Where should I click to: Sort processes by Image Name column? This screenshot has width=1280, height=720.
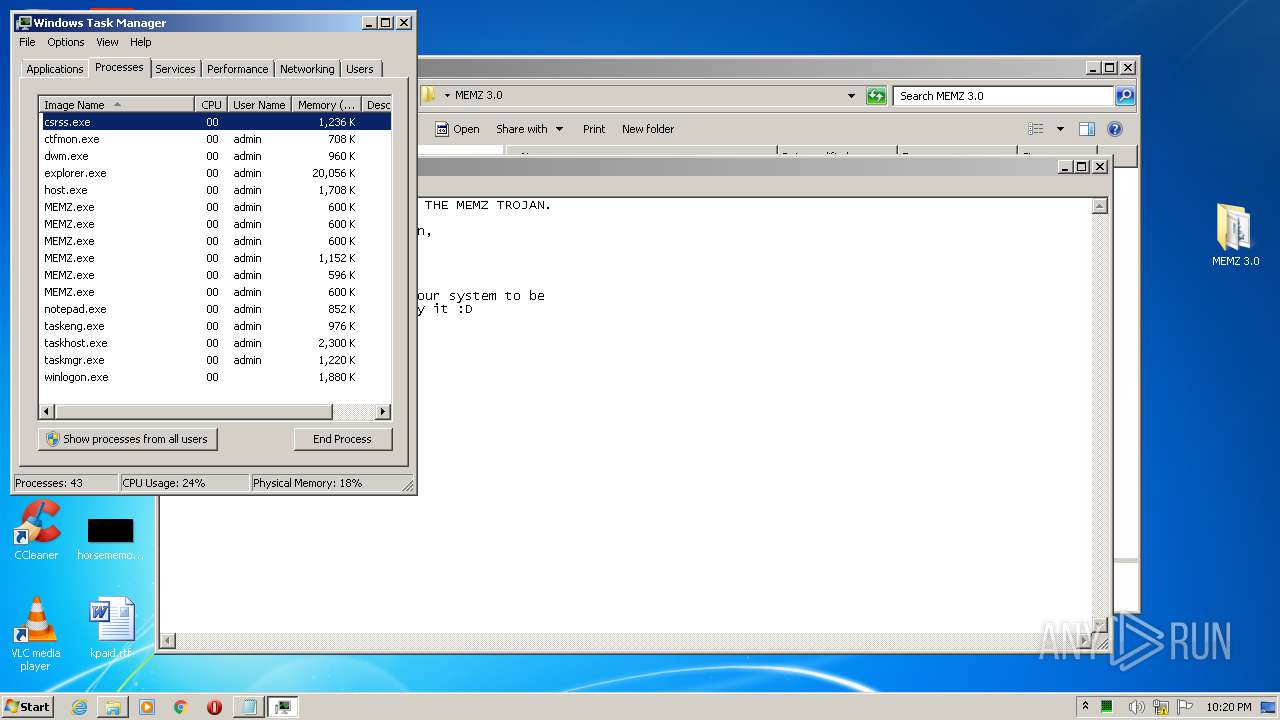click(x=117, y=105)
